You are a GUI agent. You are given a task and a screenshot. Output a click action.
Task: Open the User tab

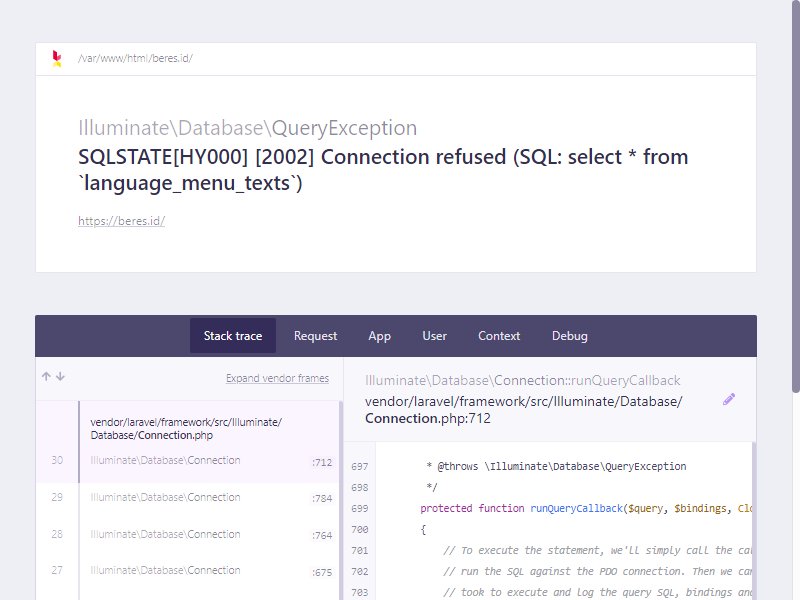(434, 336)
